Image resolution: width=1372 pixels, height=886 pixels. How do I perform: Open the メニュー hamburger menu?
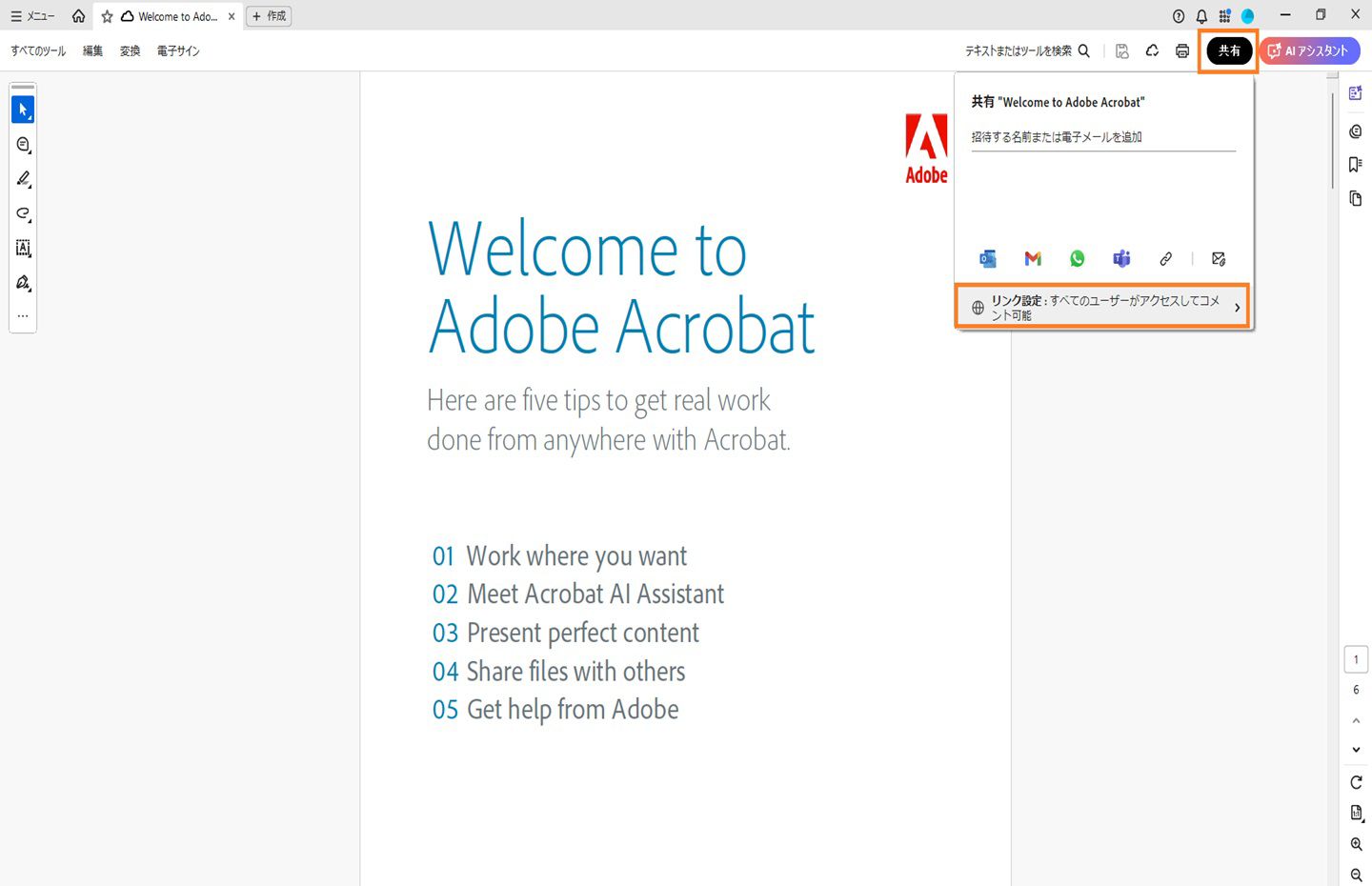(31, 16)
